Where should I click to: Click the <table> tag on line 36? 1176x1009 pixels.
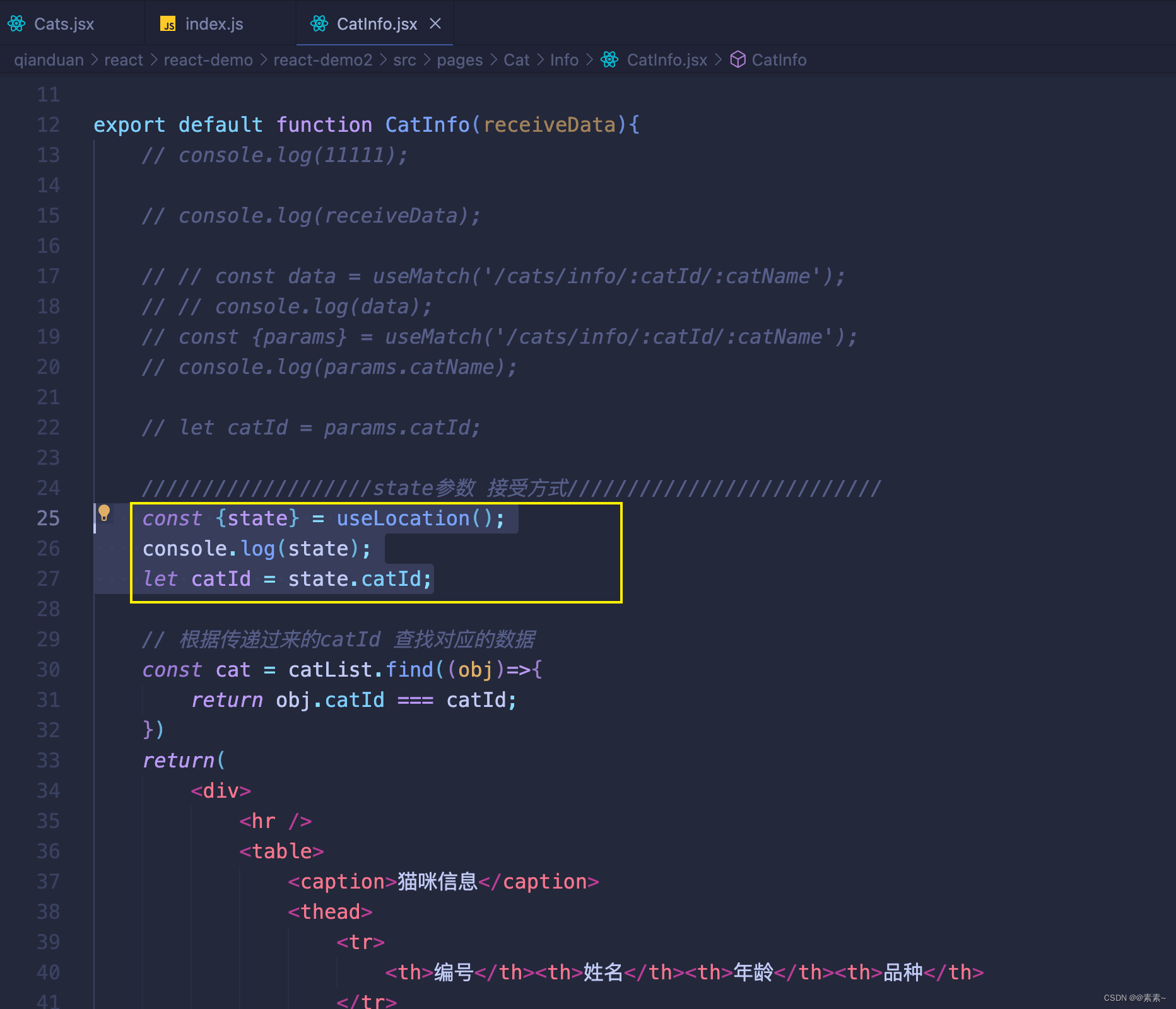coord(281,851)
